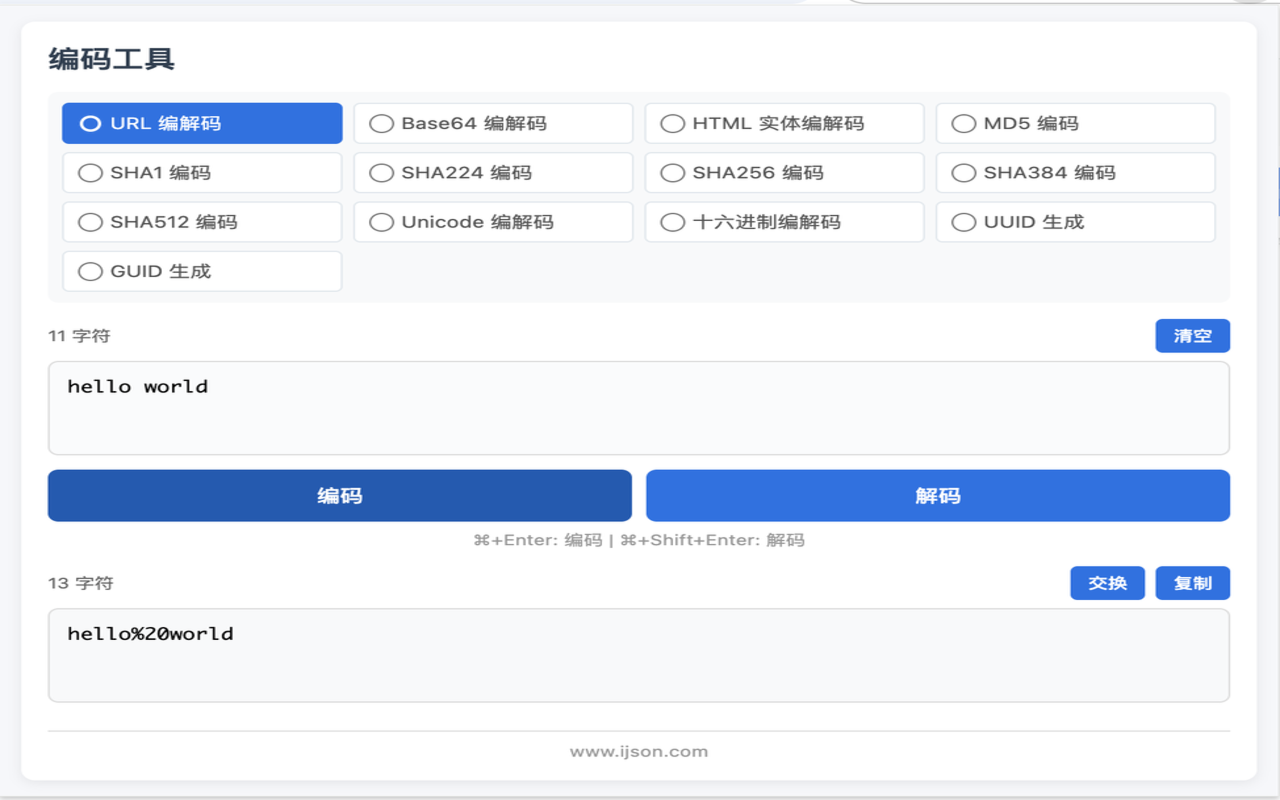Choose 十六进制编解码 option
The image size is (1280, 800).
coord(784,222)
